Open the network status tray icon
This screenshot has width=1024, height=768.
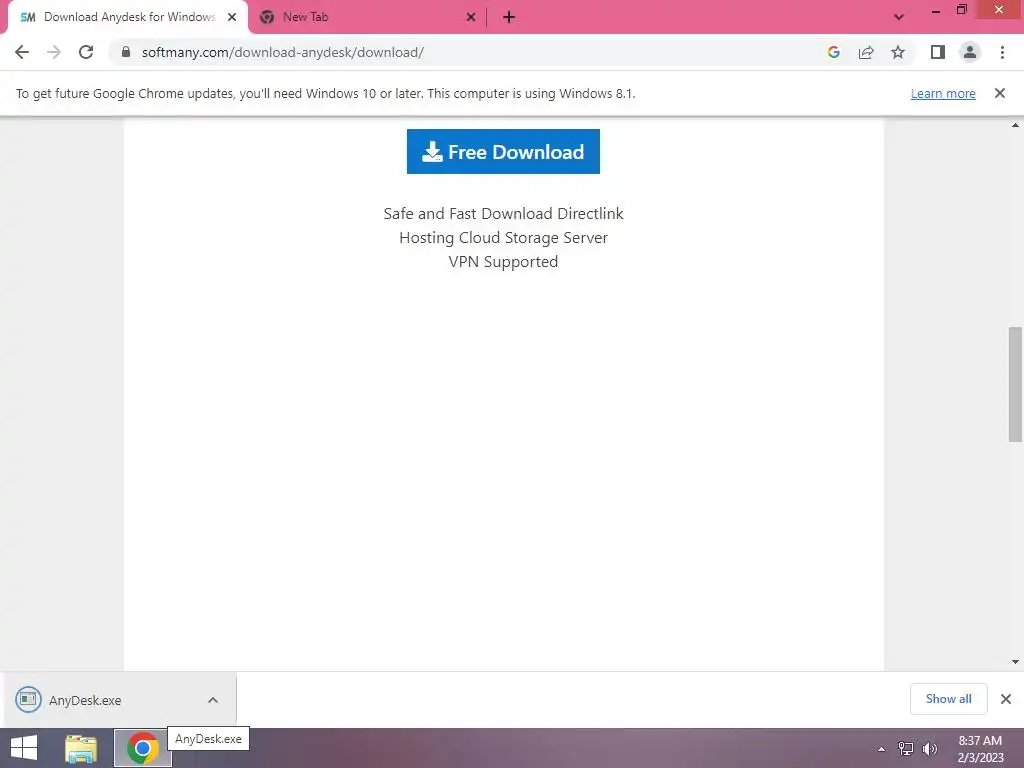coord(905,749)
